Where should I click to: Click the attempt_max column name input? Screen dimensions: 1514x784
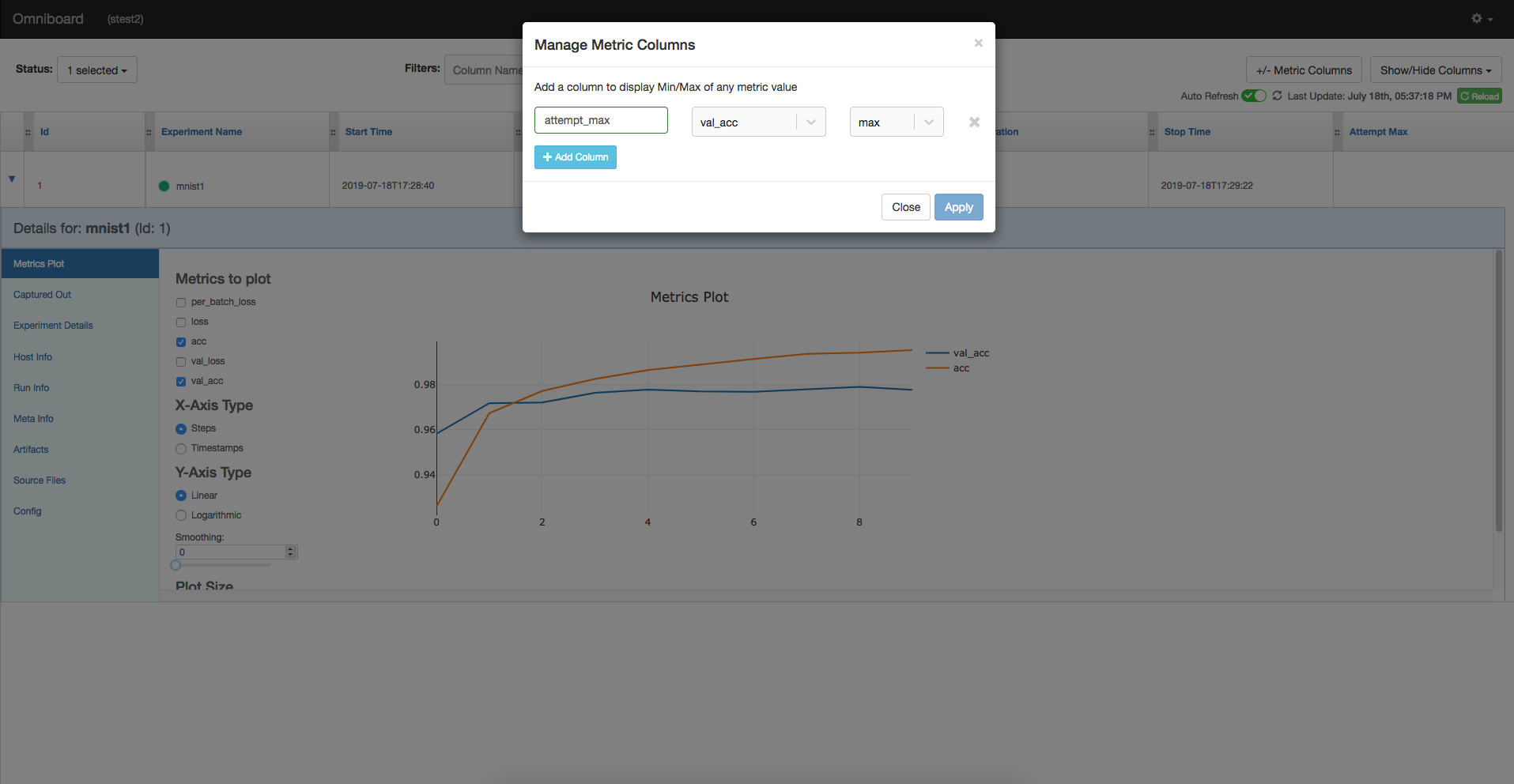[x=601, y=120]
